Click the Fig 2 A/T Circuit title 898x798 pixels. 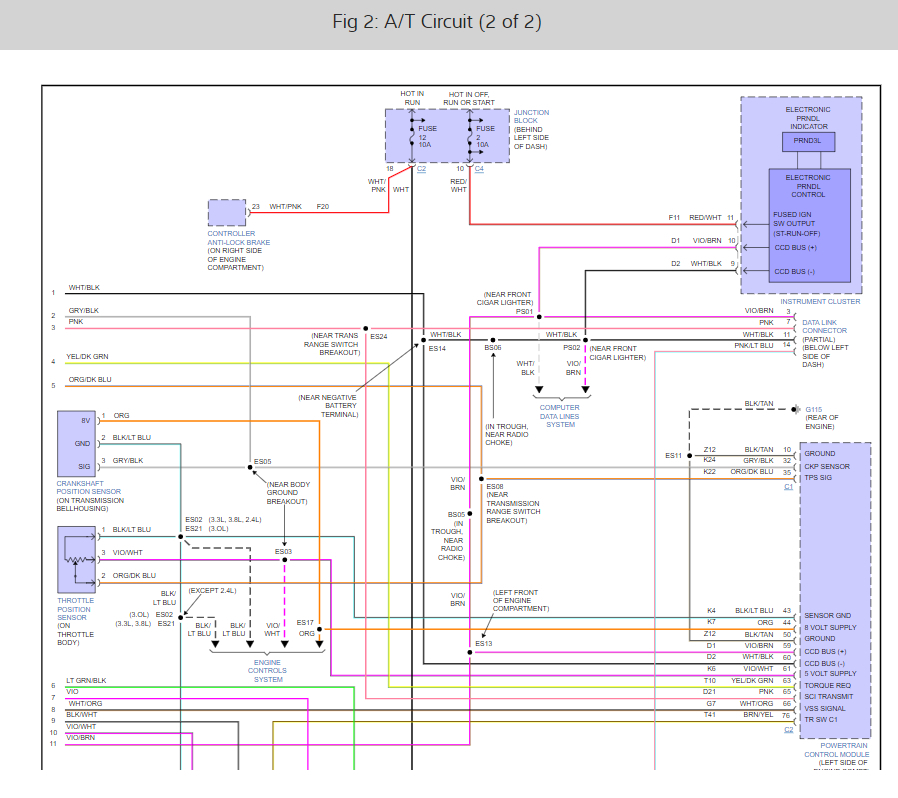(449, 23)
